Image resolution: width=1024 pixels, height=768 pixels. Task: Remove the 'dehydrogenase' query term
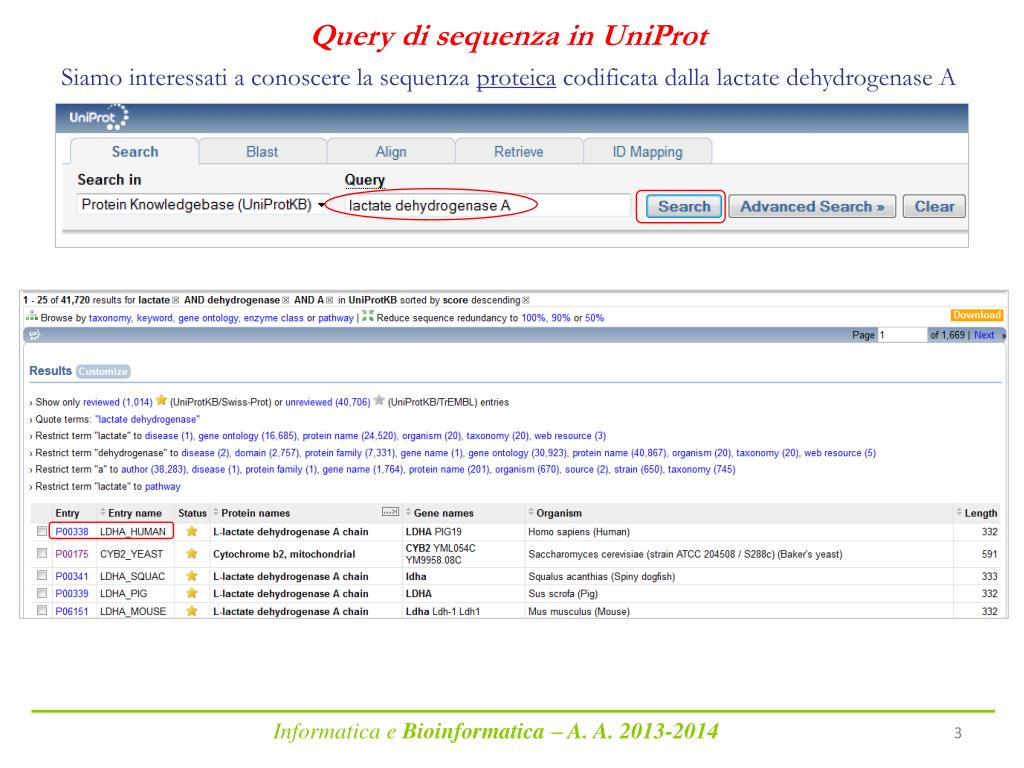click(x=285, y=300)
